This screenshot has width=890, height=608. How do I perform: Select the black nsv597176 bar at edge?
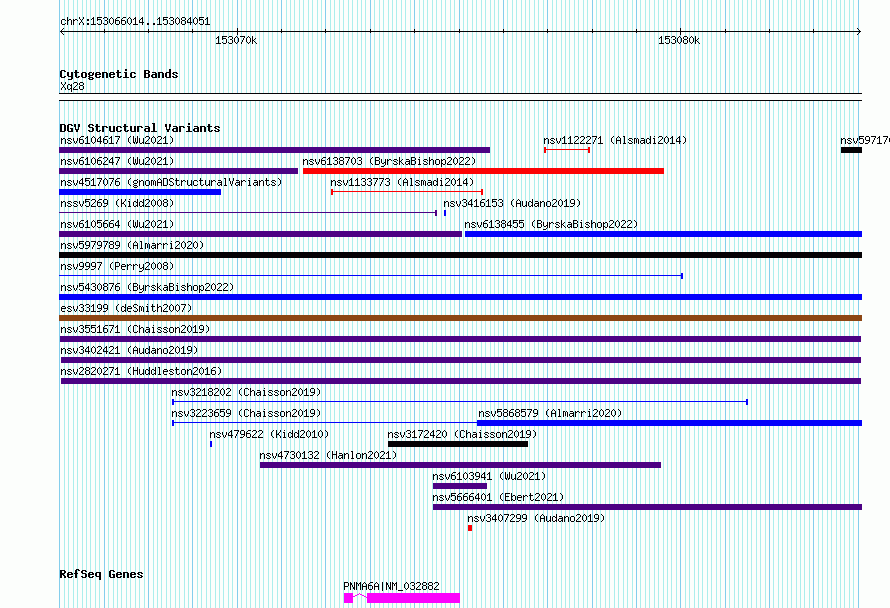coord(851,150)
